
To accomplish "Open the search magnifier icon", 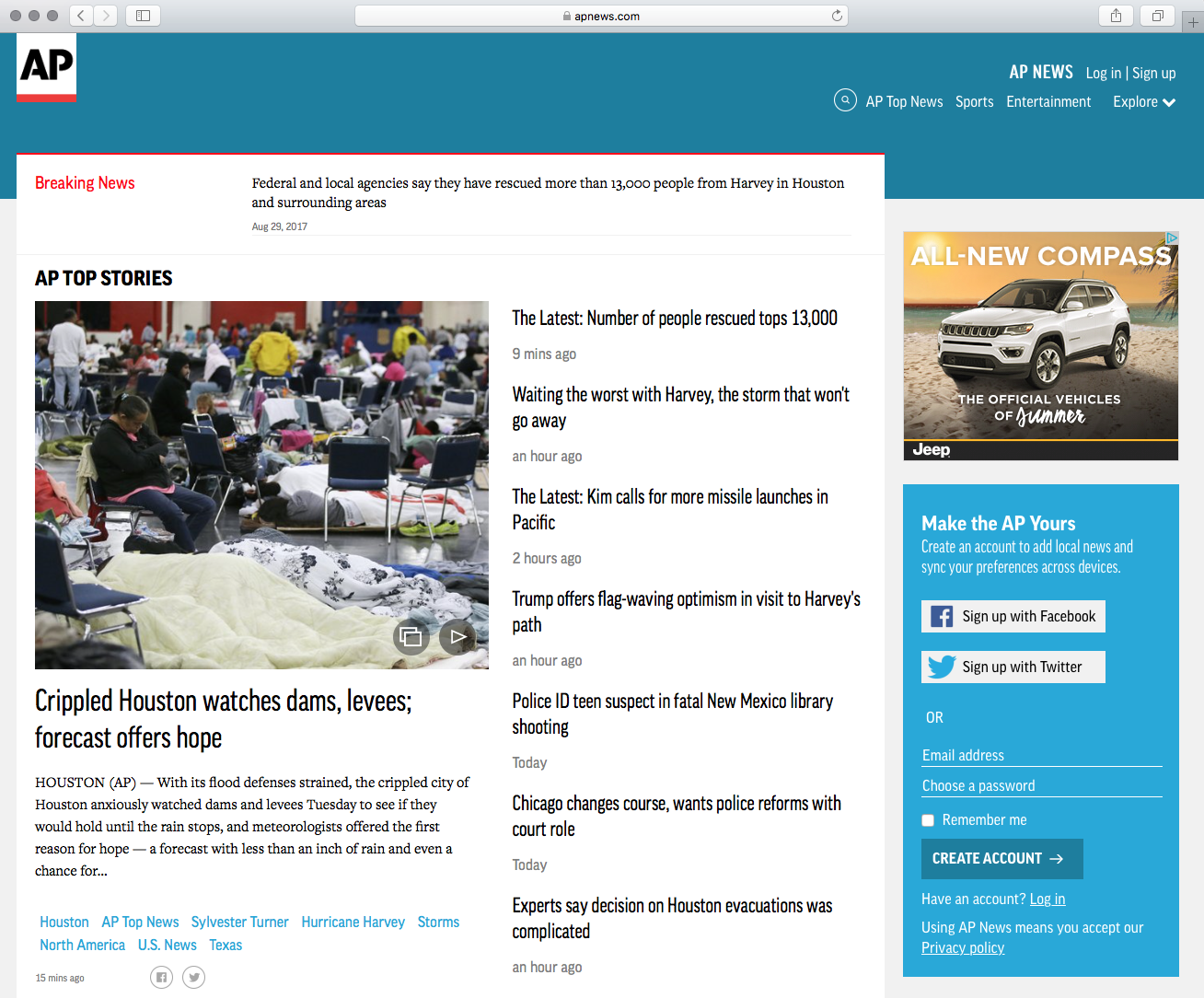I will pyautogui.click(x=845, y=100).
